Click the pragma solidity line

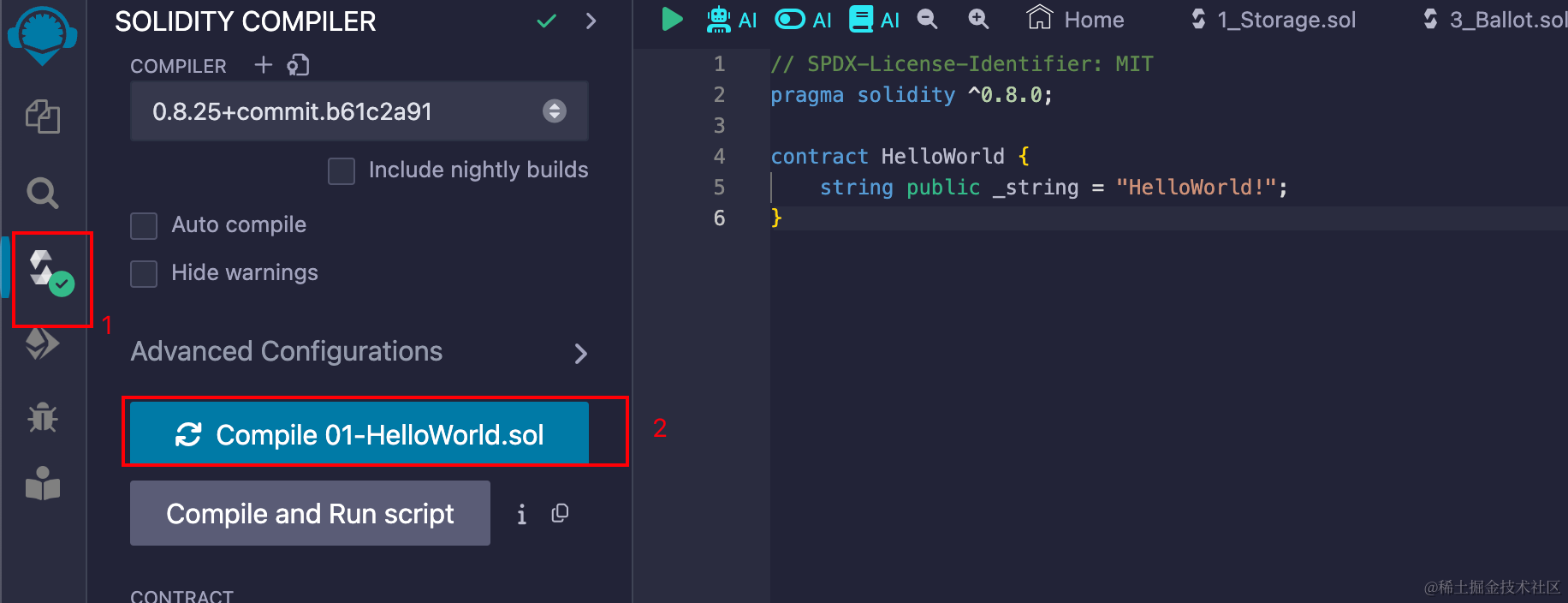[912, 94]
